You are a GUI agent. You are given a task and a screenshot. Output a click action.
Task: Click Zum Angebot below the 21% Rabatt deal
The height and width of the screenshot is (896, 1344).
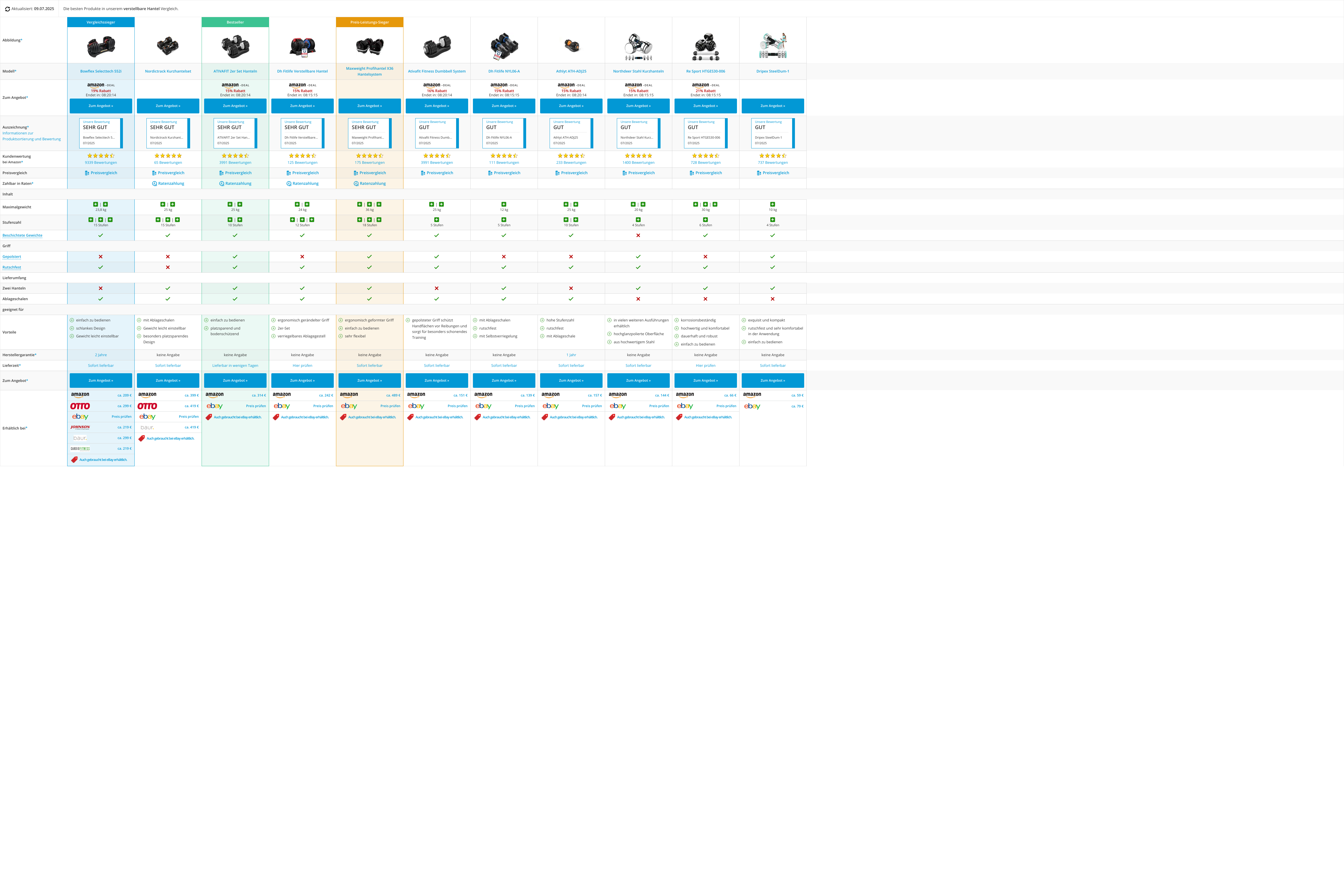pos(706,106)
